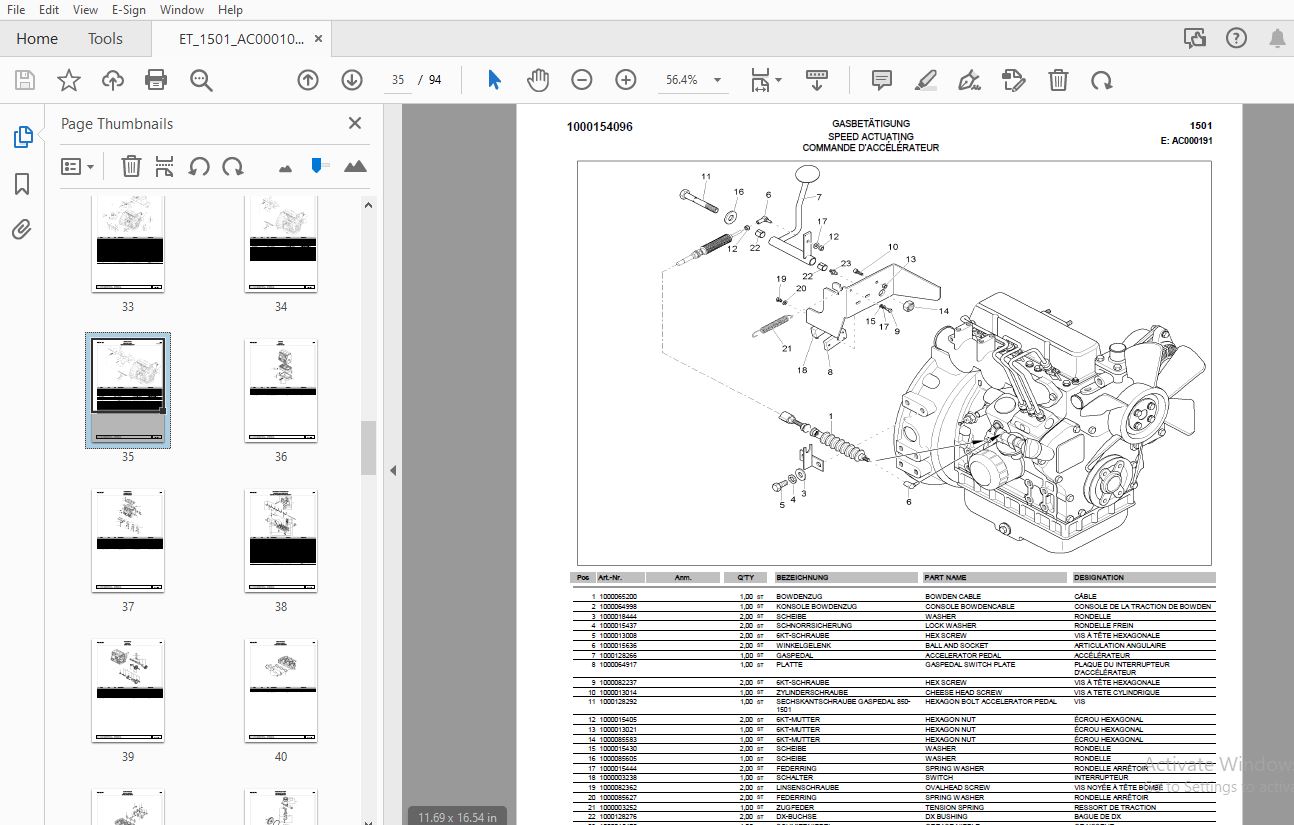Select page 38 thumbnail
The height and width of the screenshot is (825, 1294).
click(x=281, y=541)
